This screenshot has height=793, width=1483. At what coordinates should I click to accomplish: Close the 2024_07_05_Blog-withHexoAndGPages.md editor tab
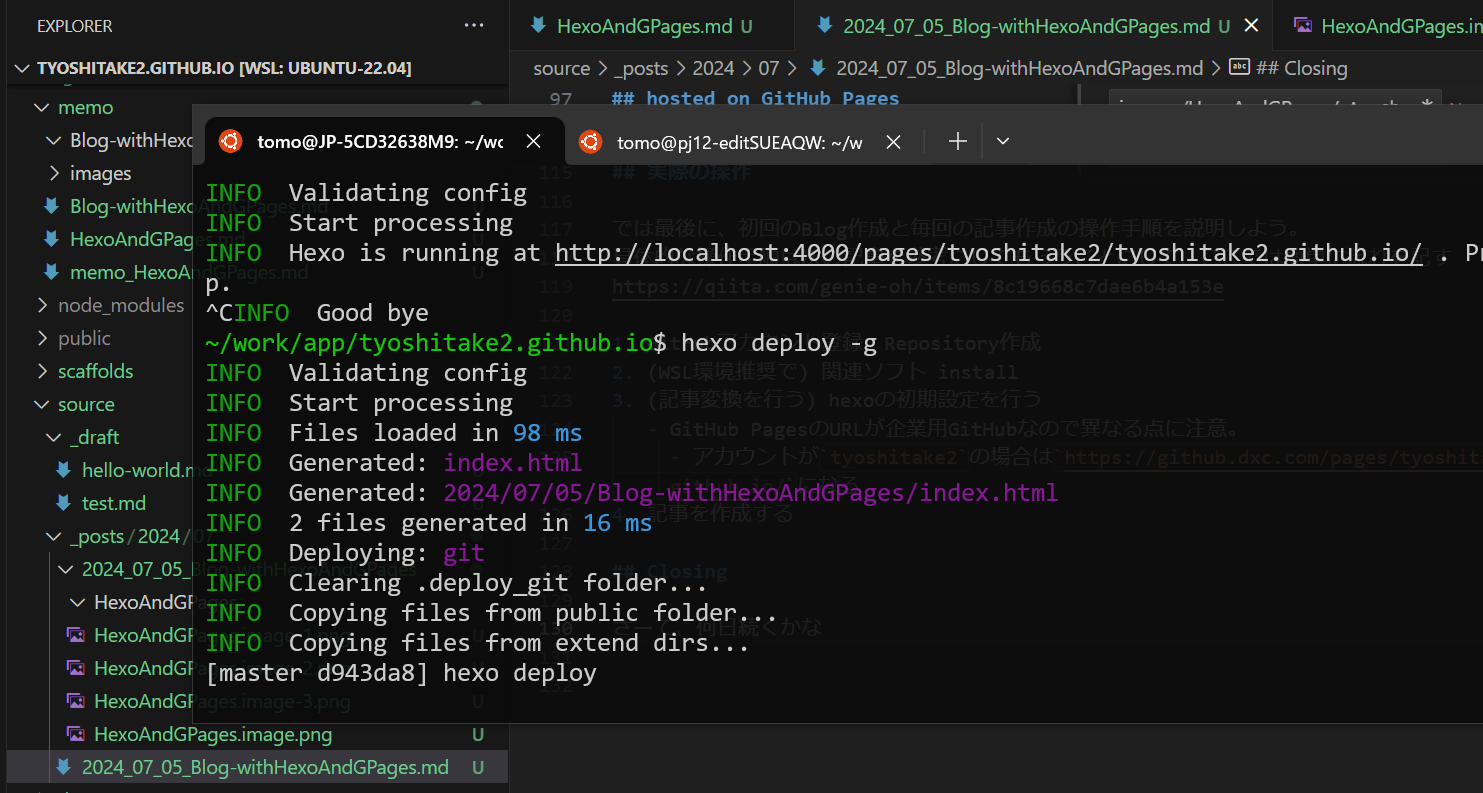[1251, 26]
